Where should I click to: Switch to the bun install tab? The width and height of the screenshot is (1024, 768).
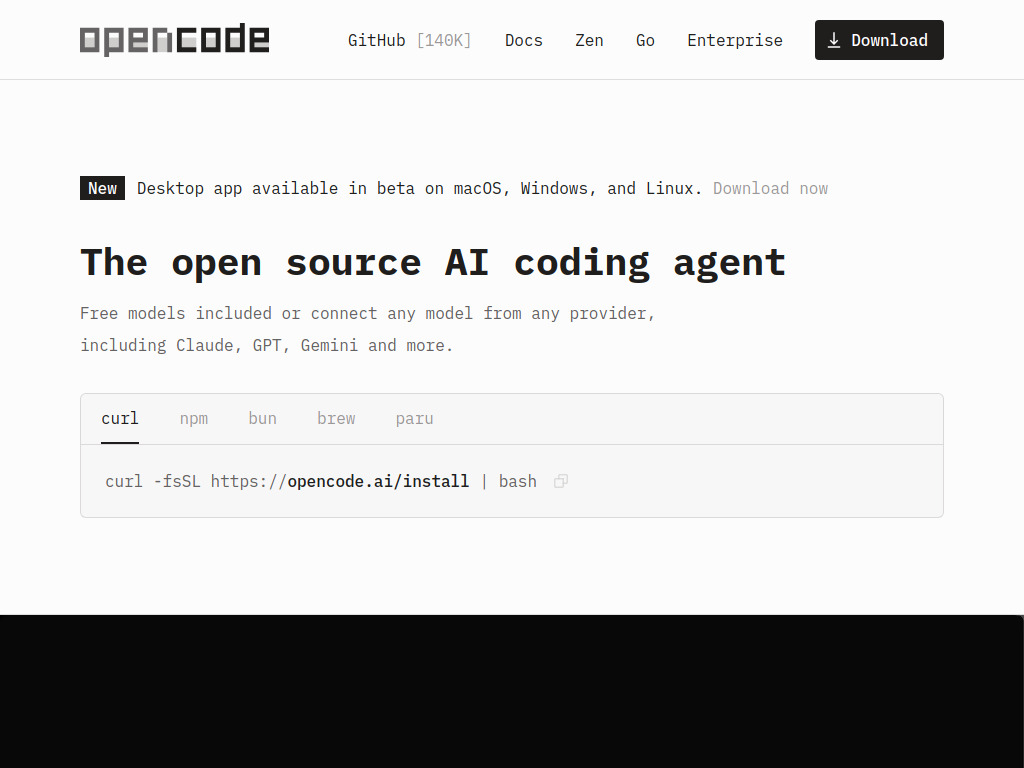[x=262, y=418]
